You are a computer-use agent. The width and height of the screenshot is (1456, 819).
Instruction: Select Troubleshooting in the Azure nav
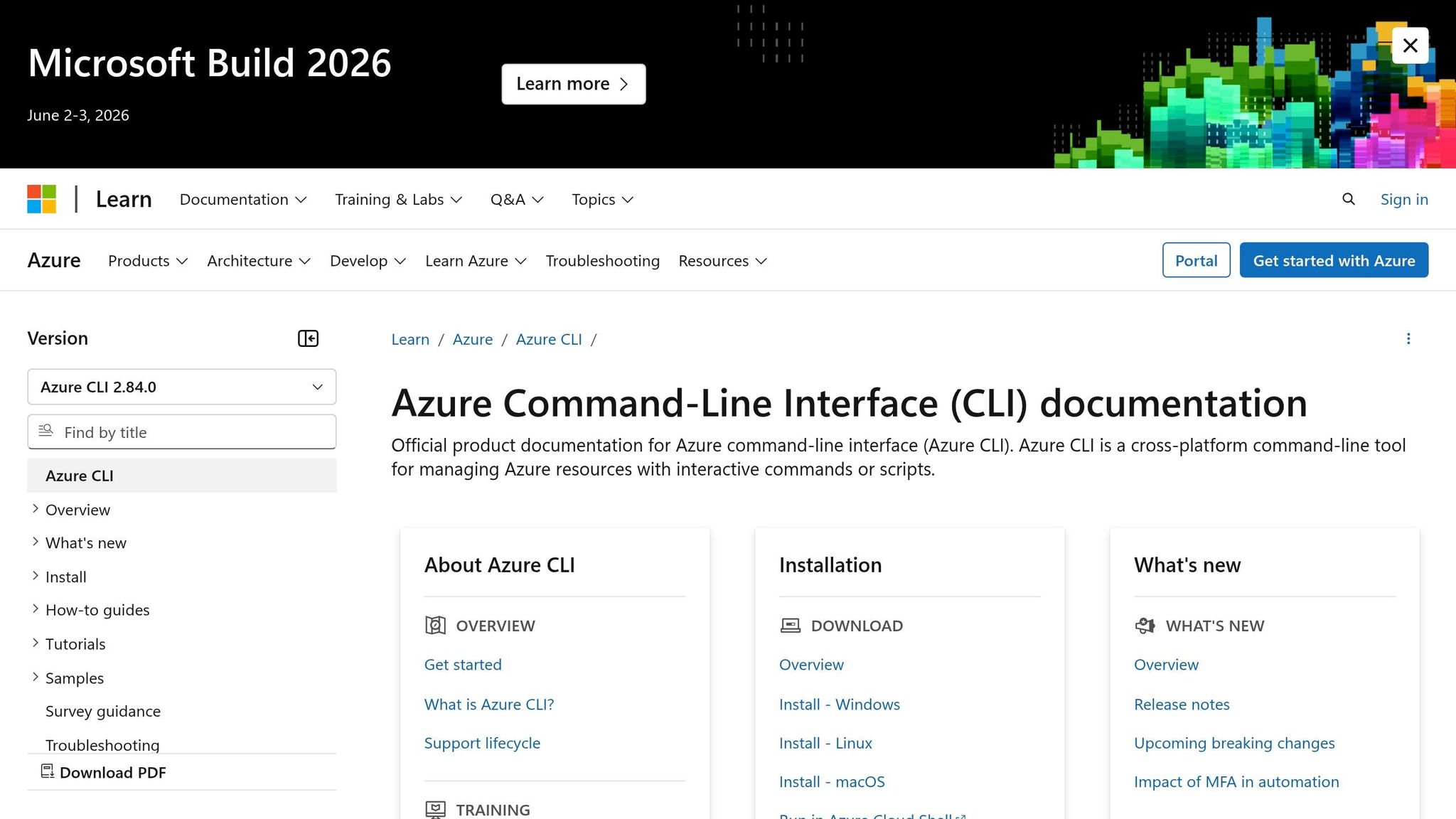pos(602,260)
